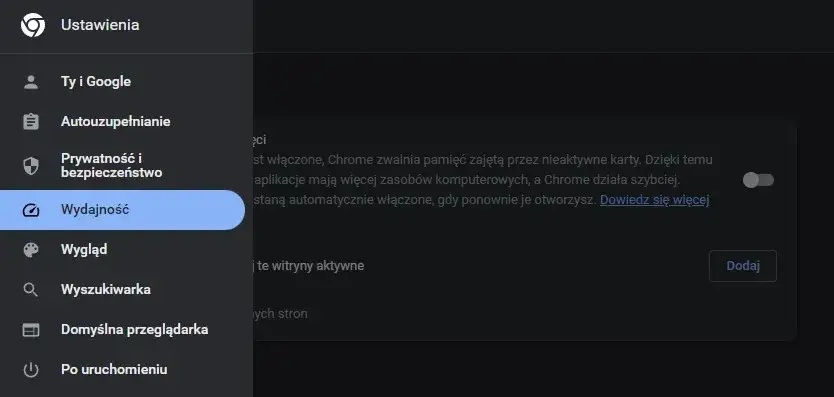This screenshot has height=397, width=834.
Task: Open the Wygląd settings page
Action: click(x=122, y=250)
